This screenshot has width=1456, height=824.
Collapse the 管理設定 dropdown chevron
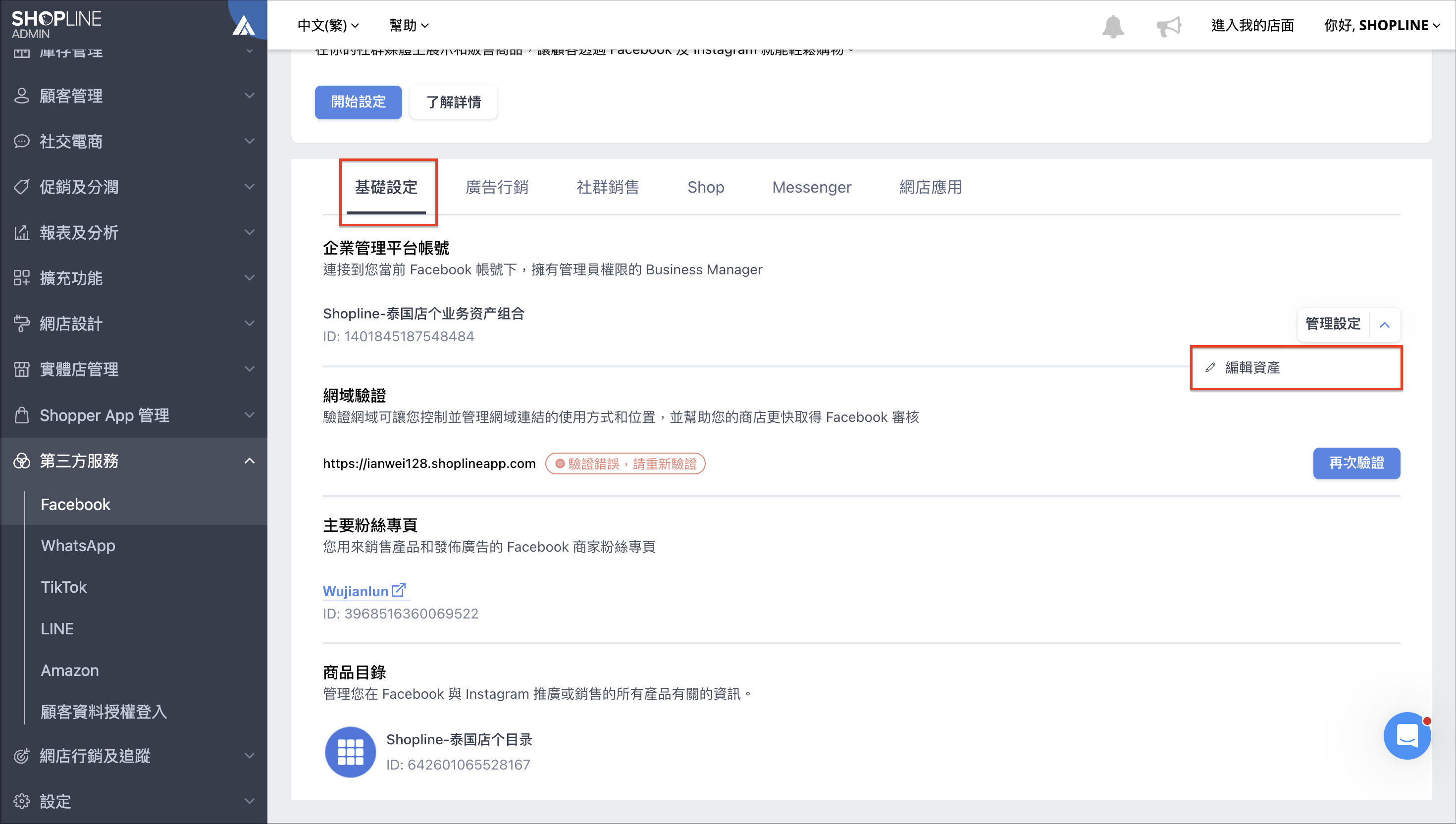(1385, 325)
